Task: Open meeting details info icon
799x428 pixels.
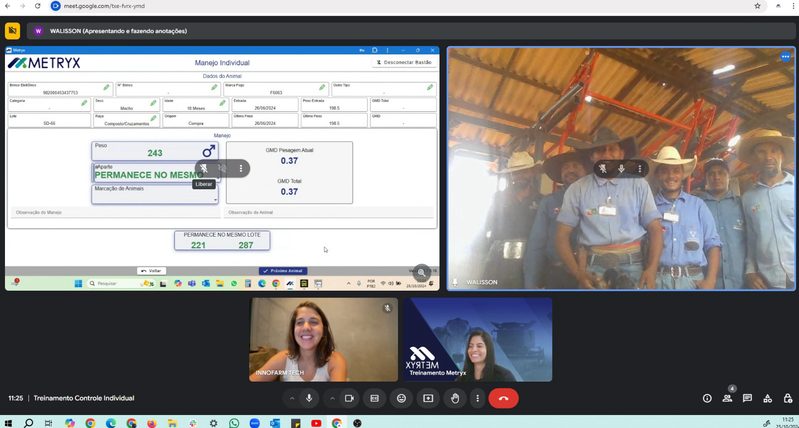Action: pos(707,398)
